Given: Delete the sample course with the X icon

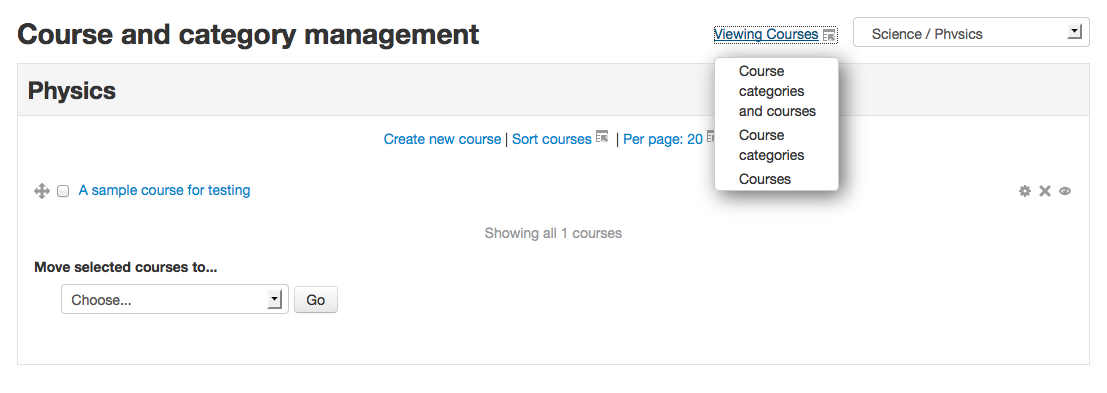Looking at the screenshot, I should pyautogui.click(x=1045, y=191).
